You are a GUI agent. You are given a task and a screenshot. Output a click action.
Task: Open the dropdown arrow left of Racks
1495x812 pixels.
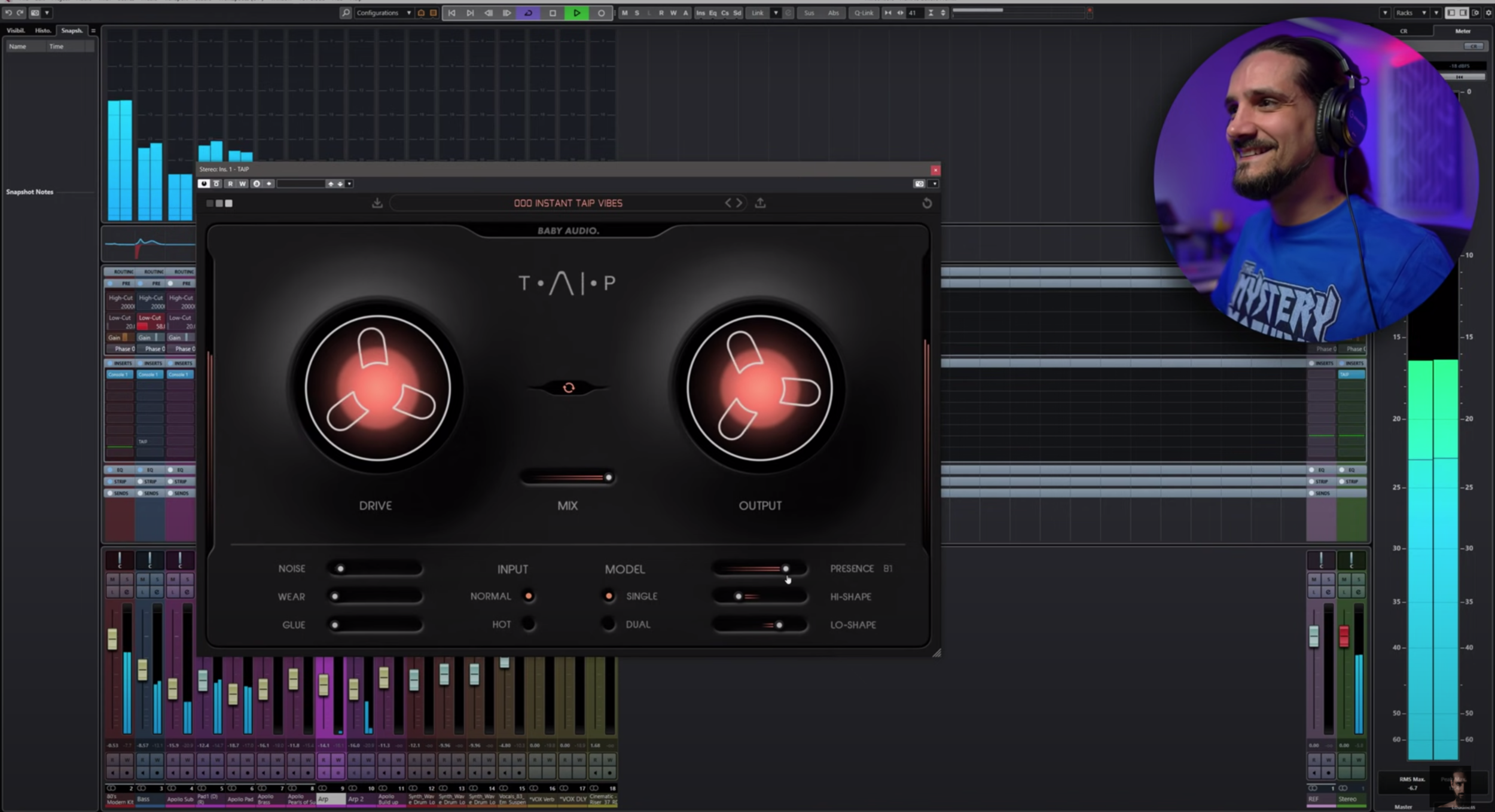1385,13
